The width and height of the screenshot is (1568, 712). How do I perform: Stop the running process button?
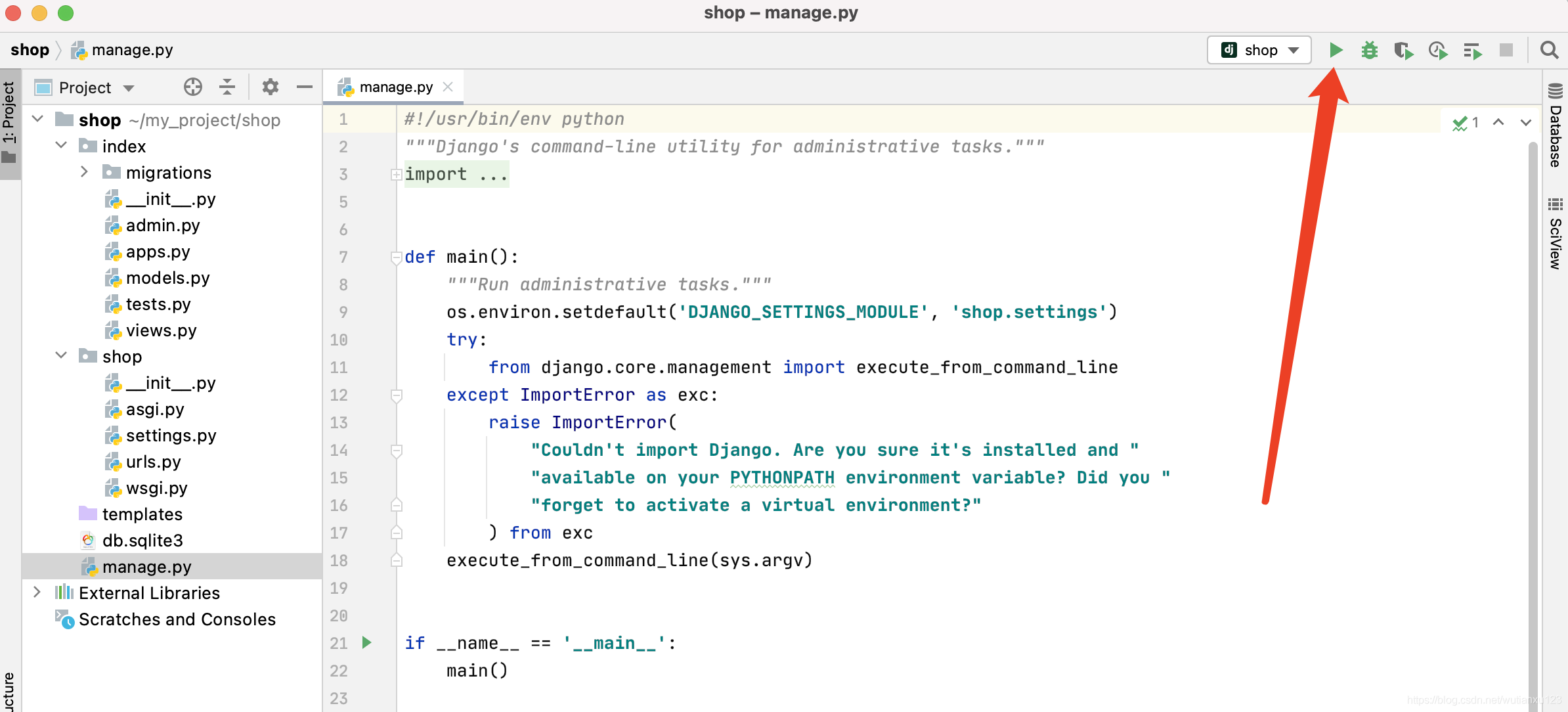tap(1506, 50)
